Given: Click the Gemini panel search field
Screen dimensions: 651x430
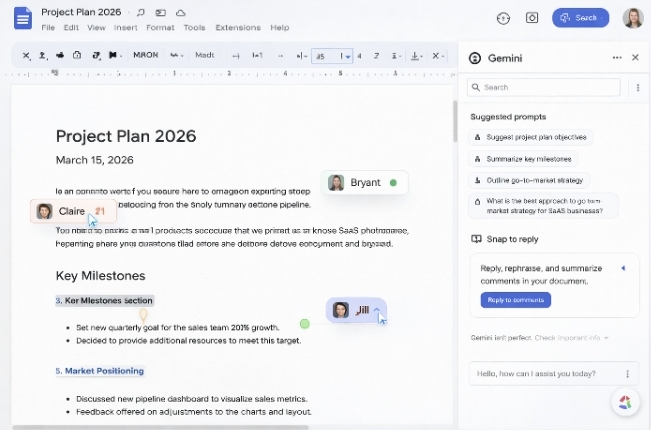Looking at the screenshot, I should (548, 88).
